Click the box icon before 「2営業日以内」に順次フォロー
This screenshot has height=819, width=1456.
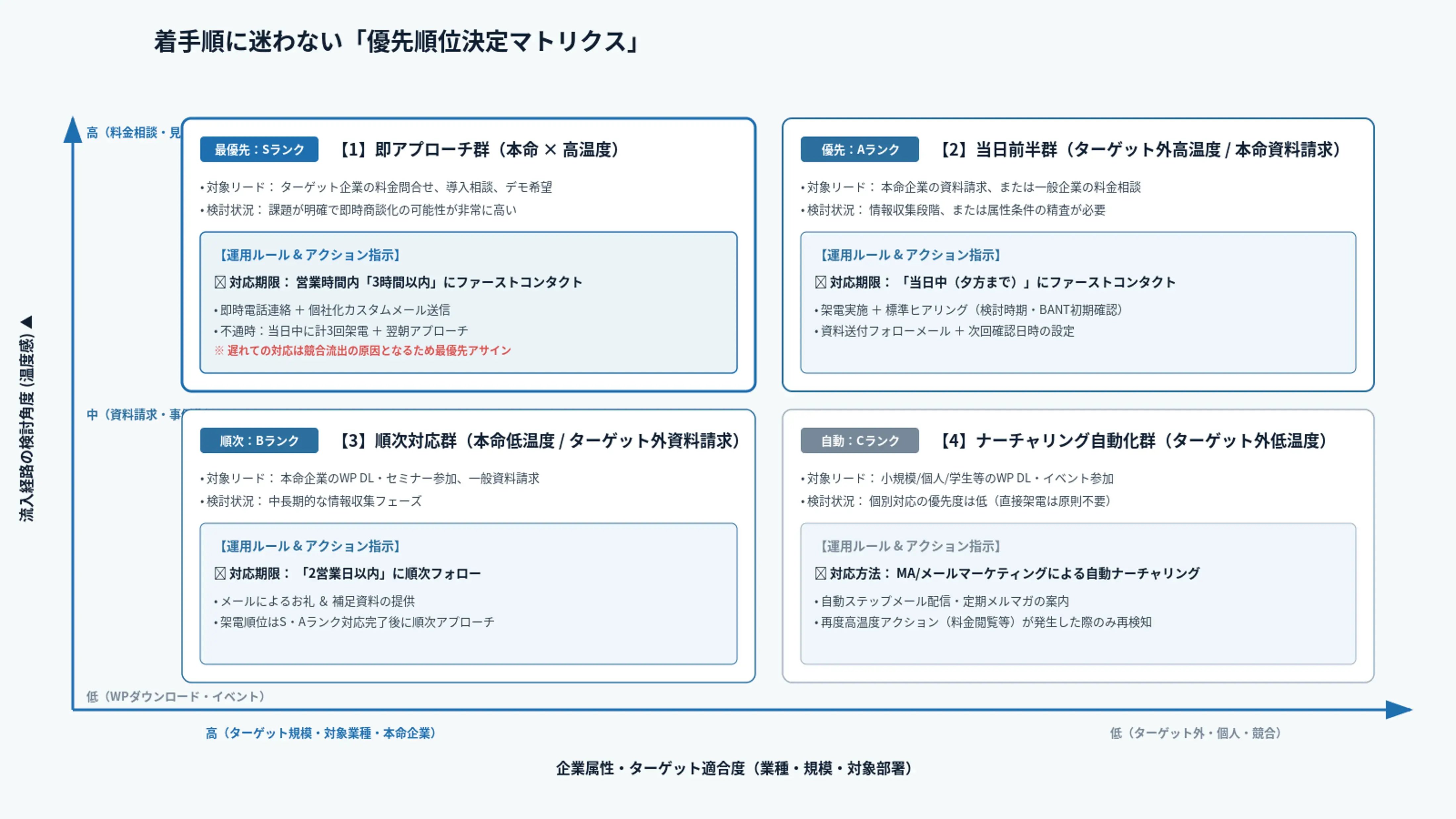220,573
